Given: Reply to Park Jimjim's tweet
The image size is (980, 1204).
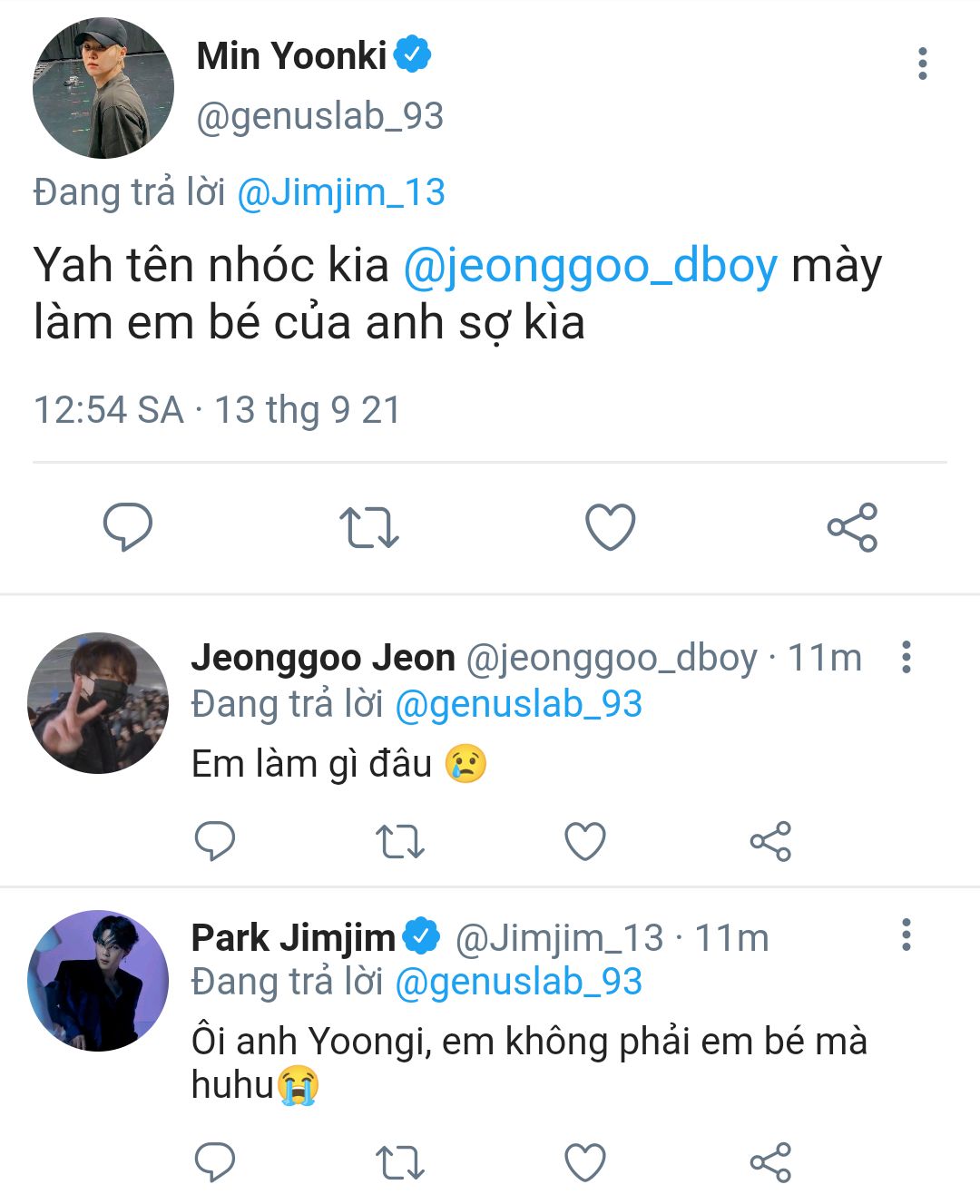Looking at the screenshot, I should click(215, 1161).
